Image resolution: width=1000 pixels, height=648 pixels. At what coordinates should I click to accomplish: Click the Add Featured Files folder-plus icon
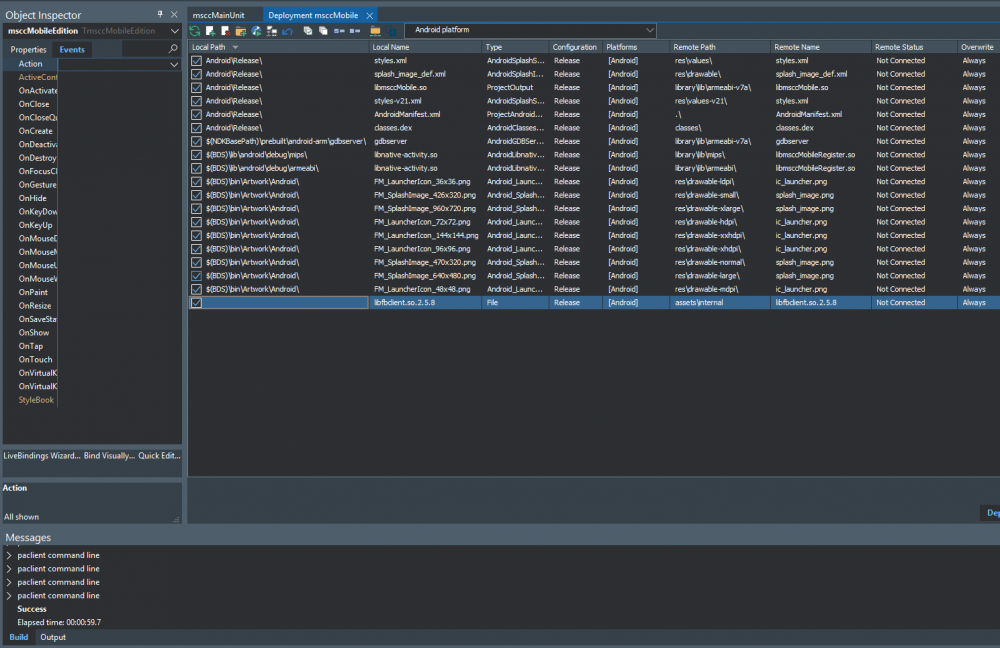coord(240,31)
